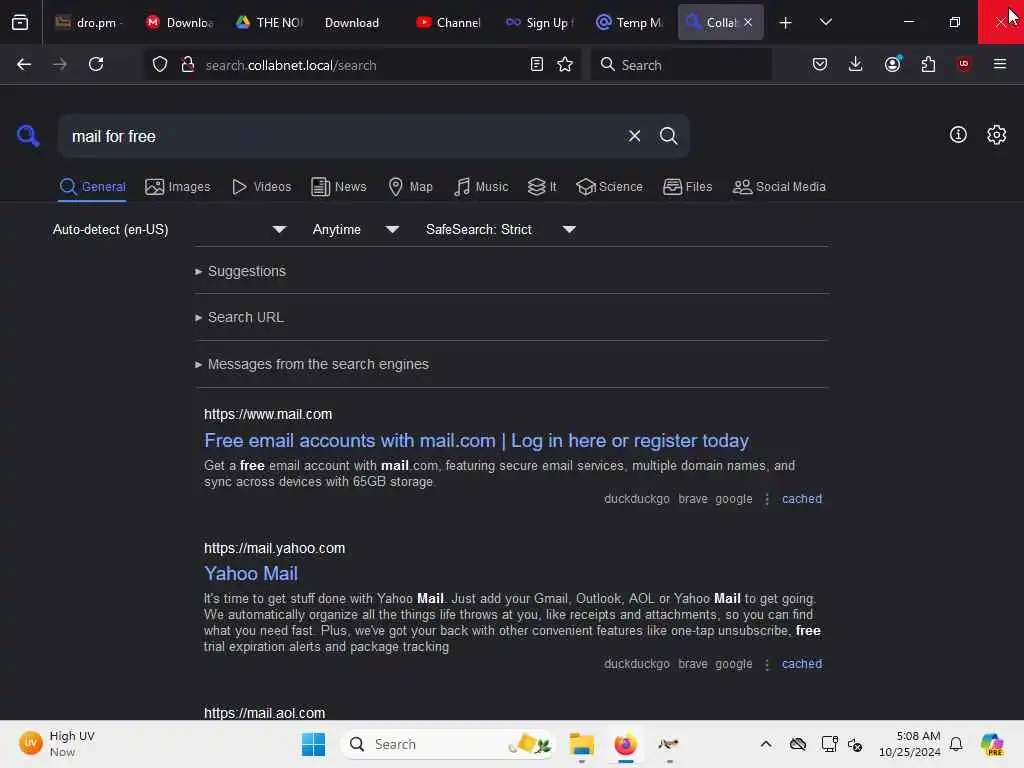Image resolution: width=1024 pixels, height=768 pixels.
Task: Open the SafeSearch Strict dropdown
Action: (500, 229)
